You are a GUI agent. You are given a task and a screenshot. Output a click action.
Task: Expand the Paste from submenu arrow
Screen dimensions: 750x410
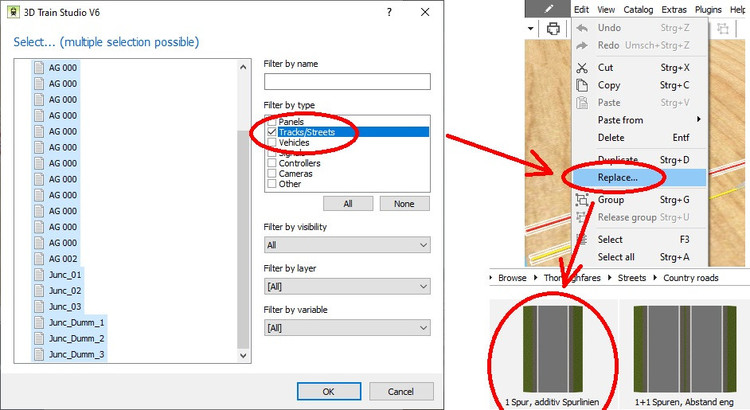pyautogui.click(x=699, y=119)
